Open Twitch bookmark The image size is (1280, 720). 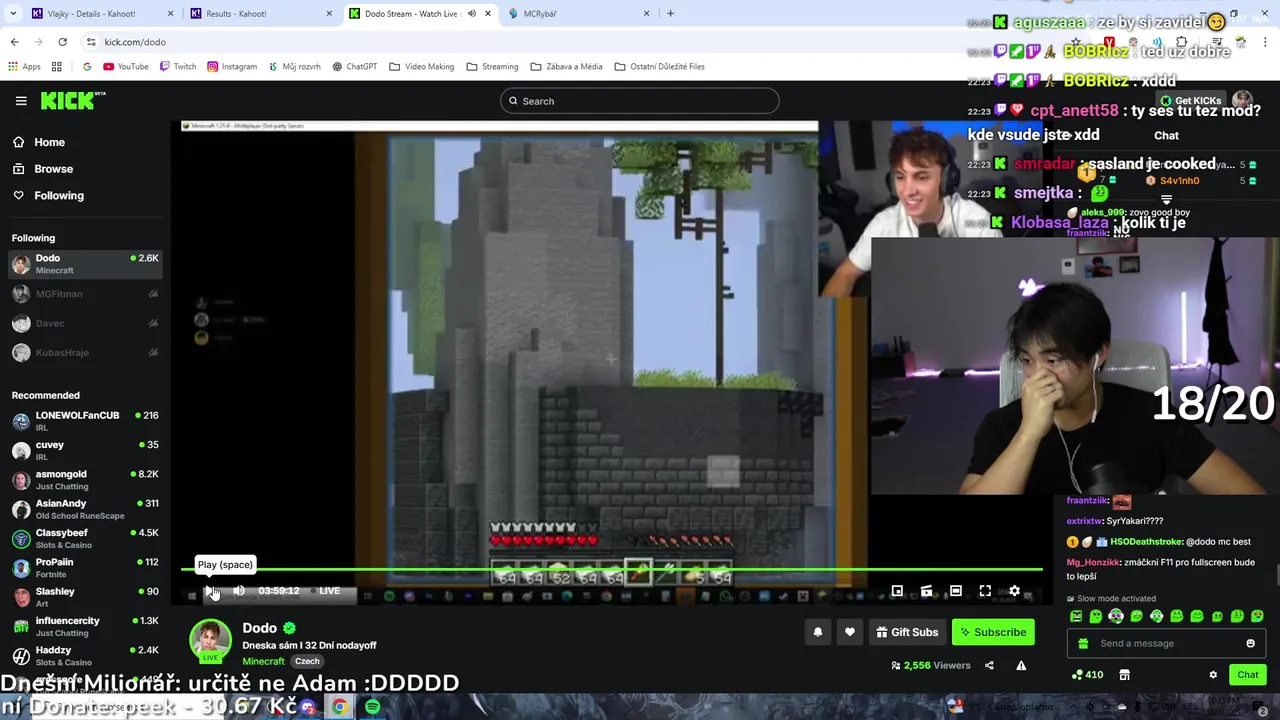(177, 67)
